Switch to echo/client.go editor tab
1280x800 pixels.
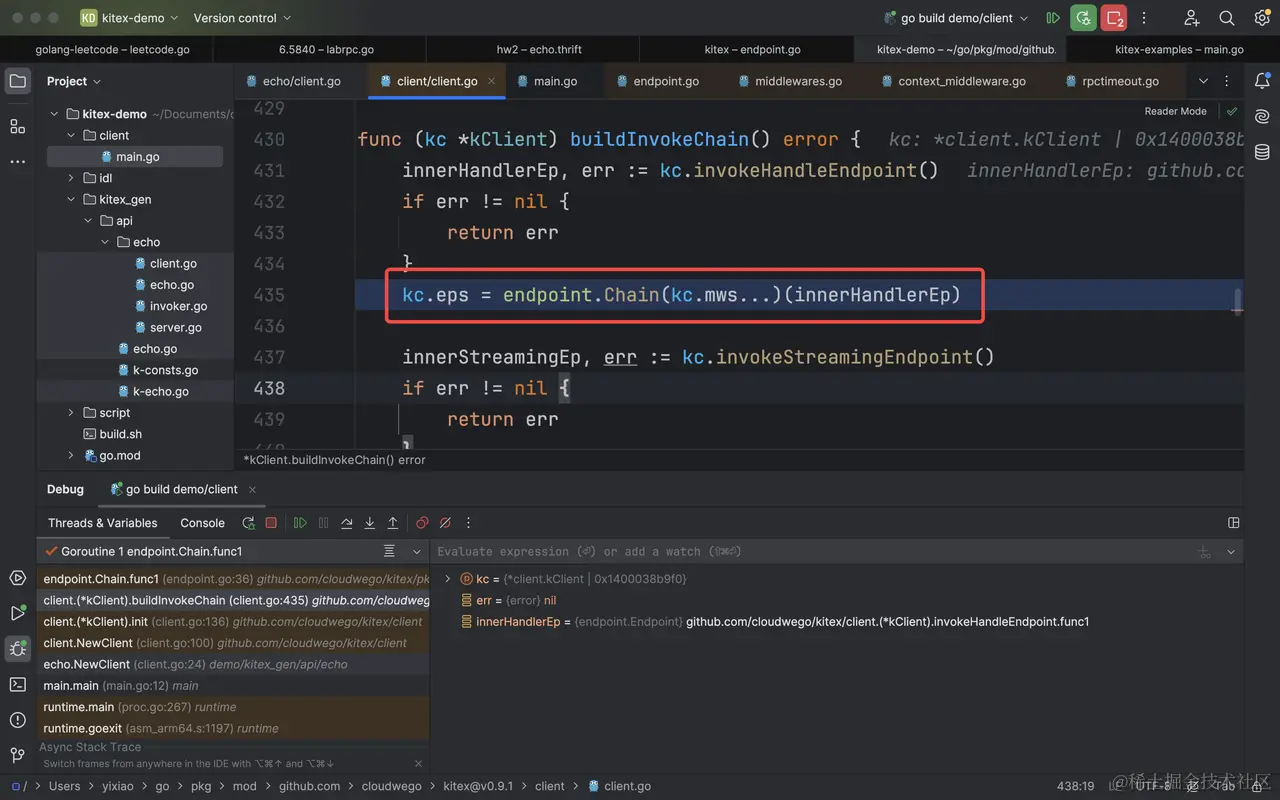click(293, 81)
